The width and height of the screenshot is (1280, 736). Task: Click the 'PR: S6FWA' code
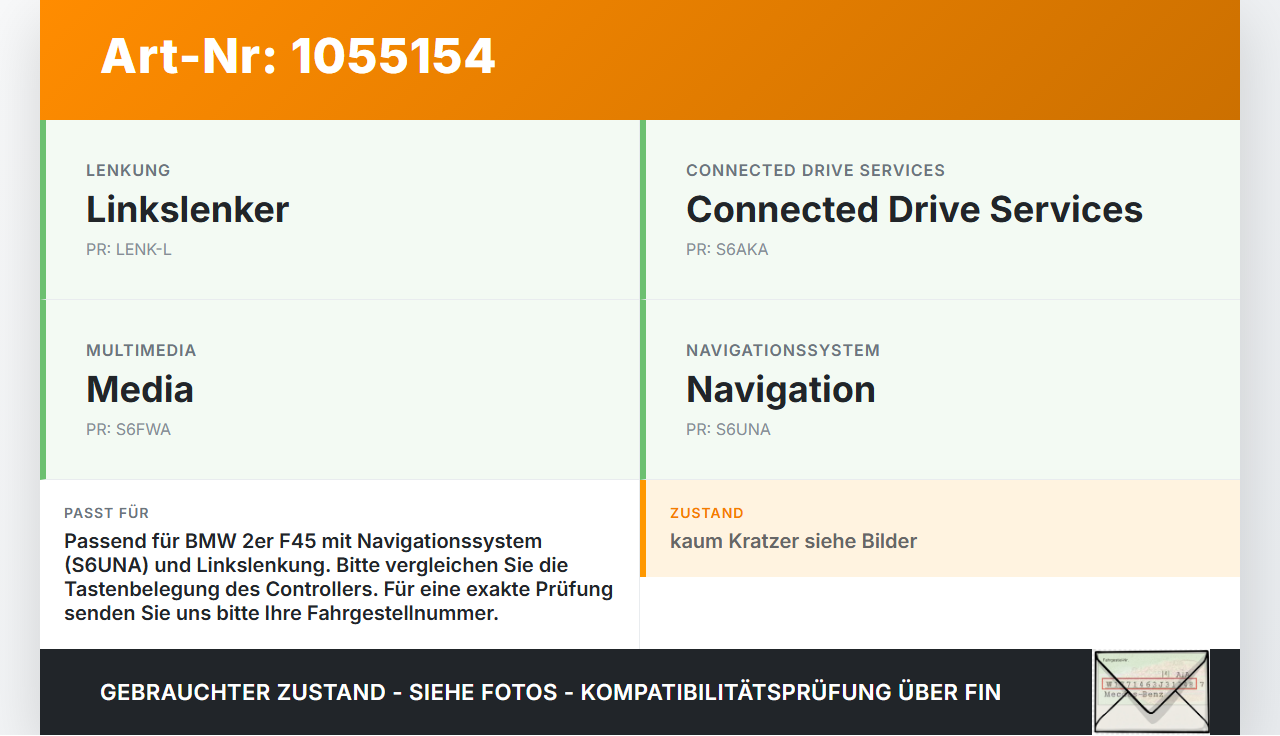coord(128,430)
